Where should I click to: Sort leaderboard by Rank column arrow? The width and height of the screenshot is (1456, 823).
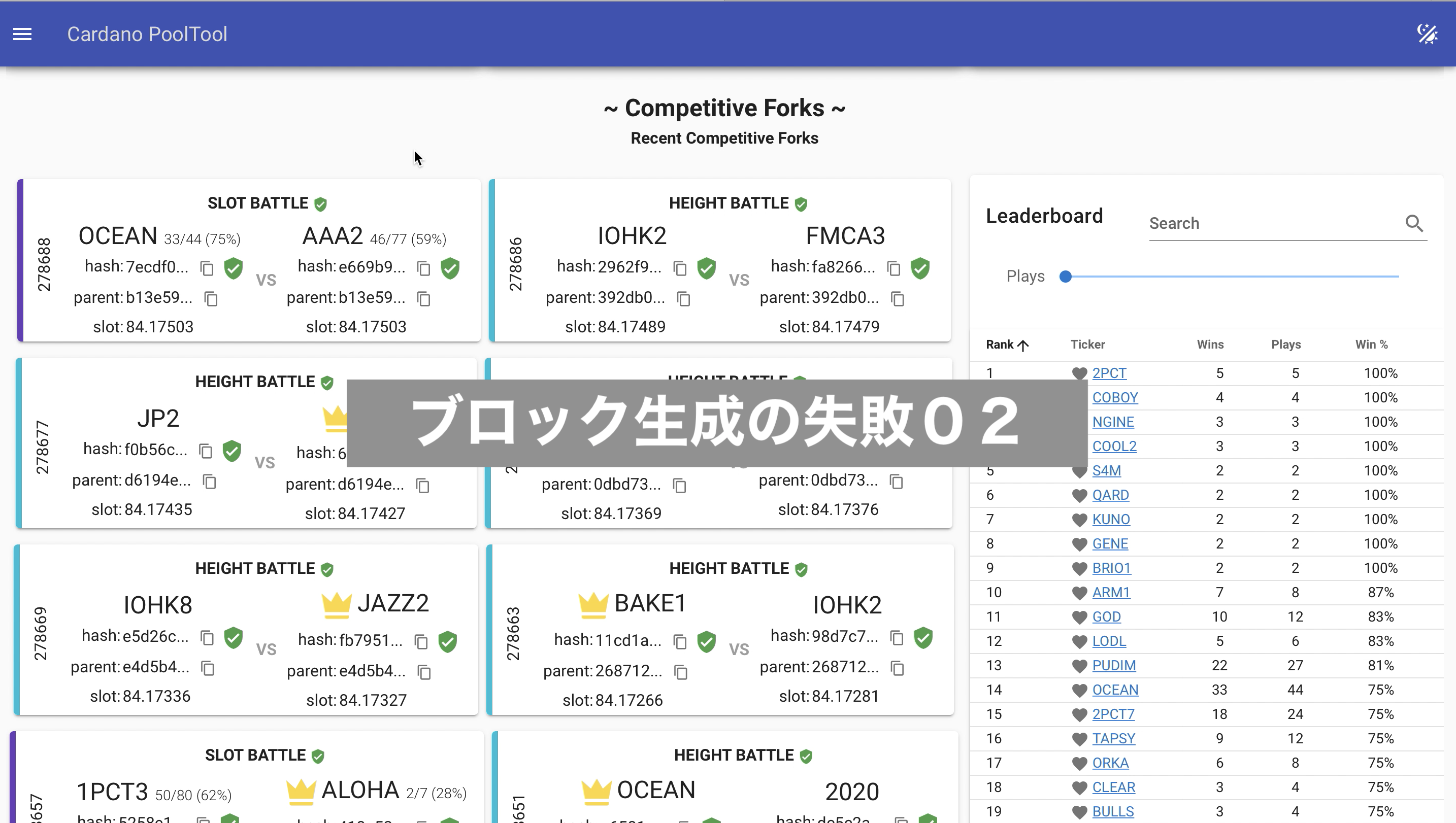tap(1022, 346)
